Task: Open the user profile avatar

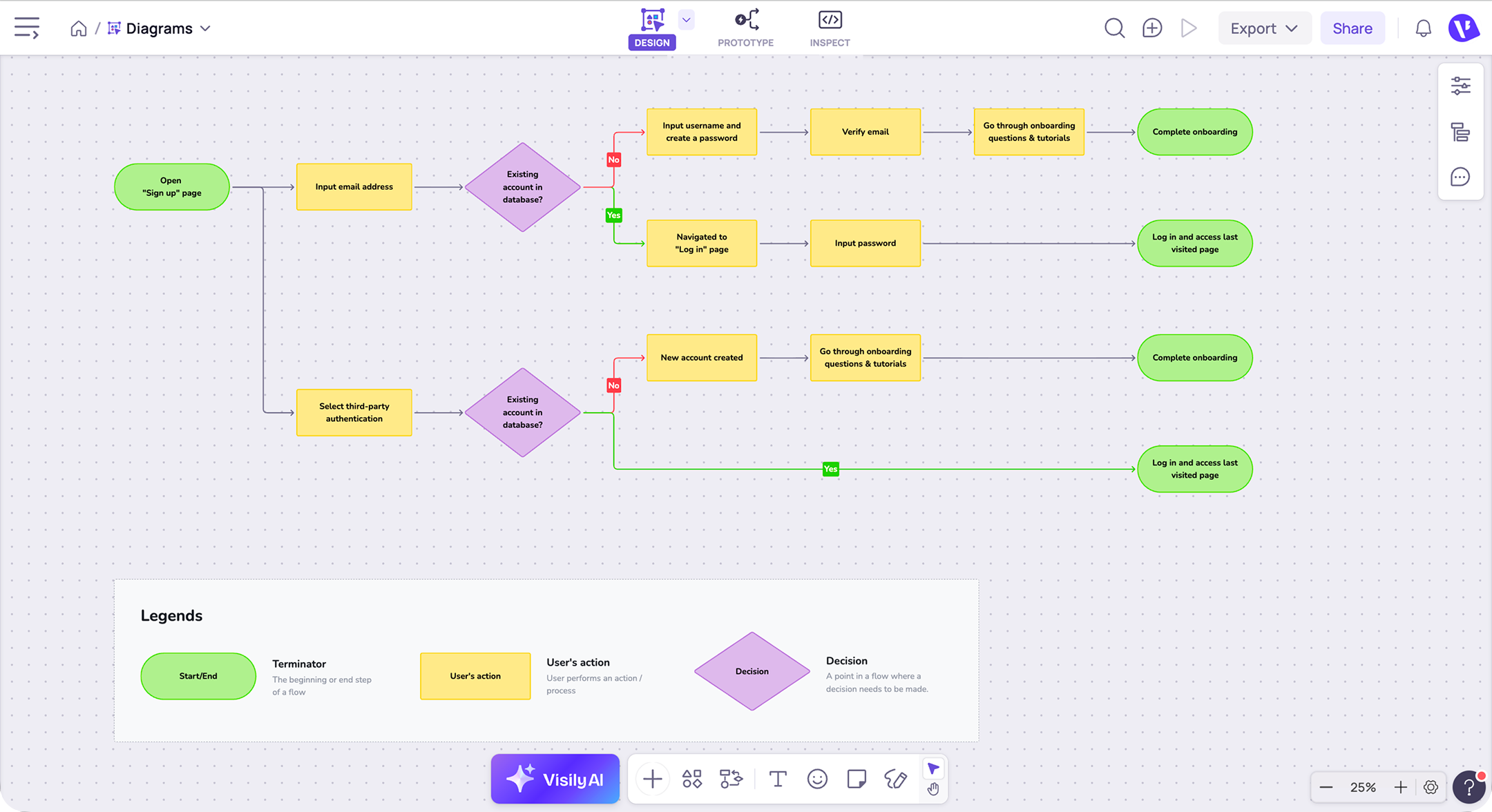Action: point(1464,28)
